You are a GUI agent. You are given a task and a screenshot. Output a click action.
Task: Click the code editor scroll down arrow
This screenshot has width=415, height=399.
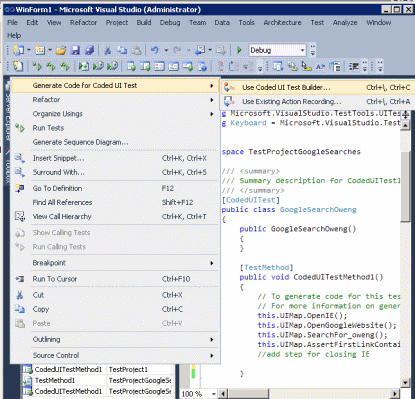pos(405,383)
